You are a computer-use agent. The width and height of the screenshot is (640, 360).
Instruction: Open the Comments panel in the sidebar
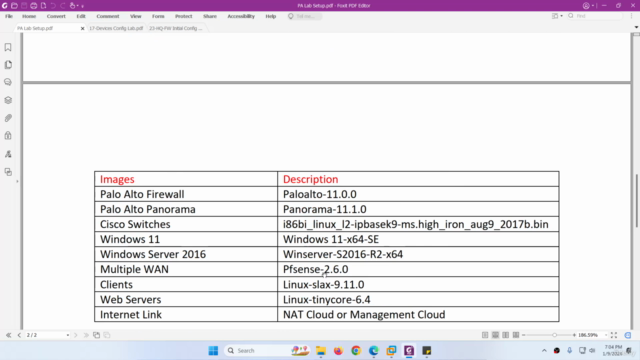[x=8, y=82]
